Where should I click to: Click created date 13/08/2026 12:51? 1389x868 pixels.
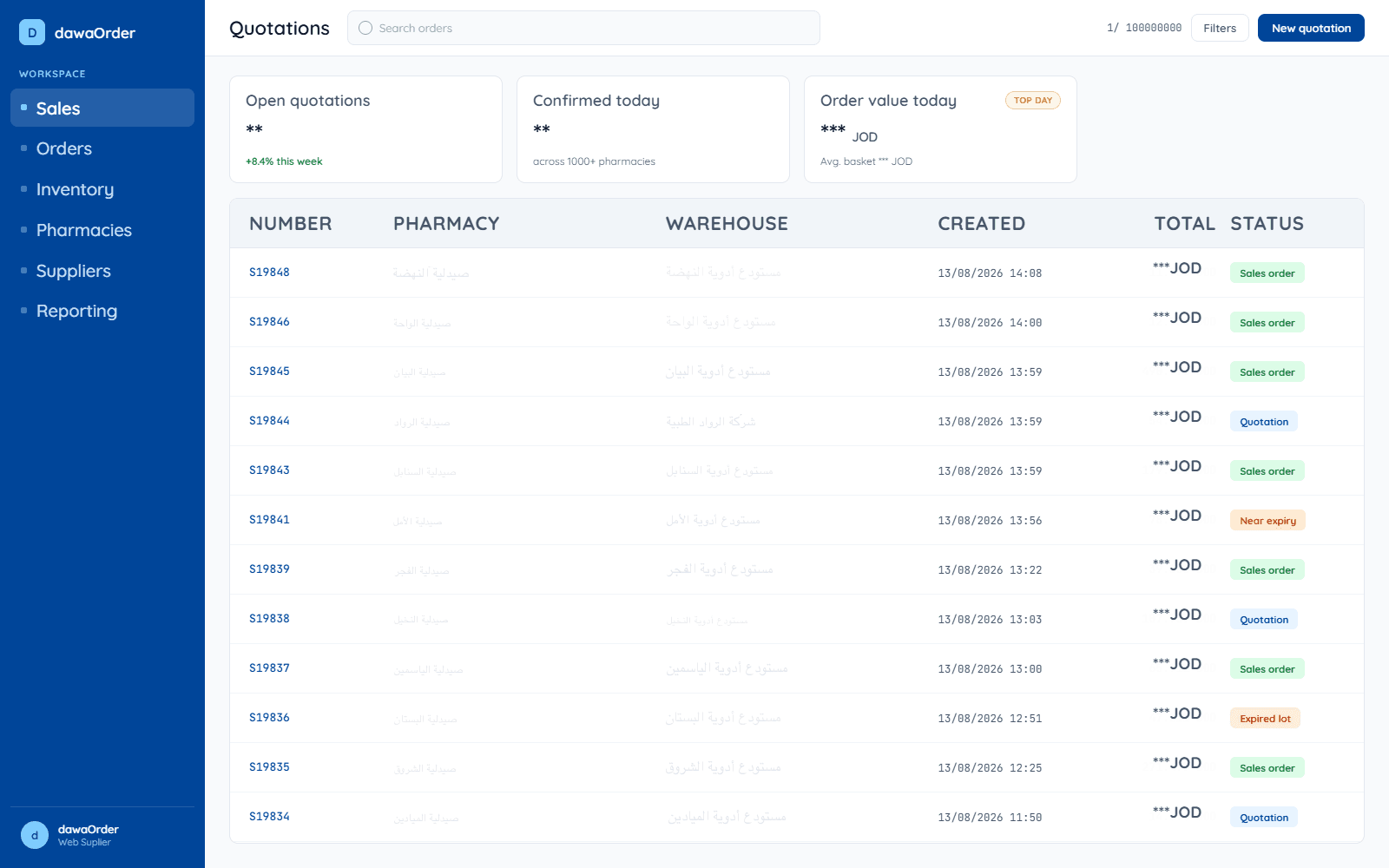[990, 719]
